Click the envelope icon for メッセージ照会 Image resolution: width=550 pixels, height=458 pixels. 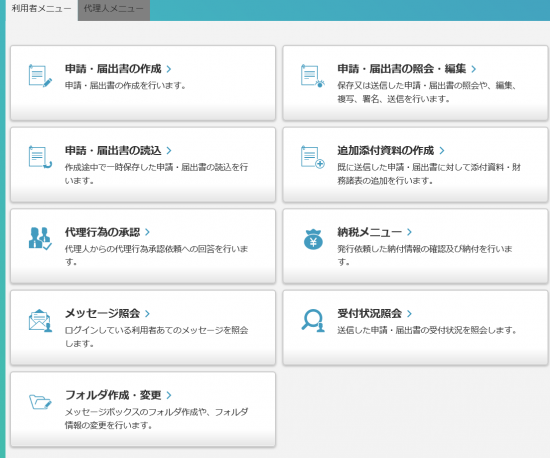coord(40,321)
